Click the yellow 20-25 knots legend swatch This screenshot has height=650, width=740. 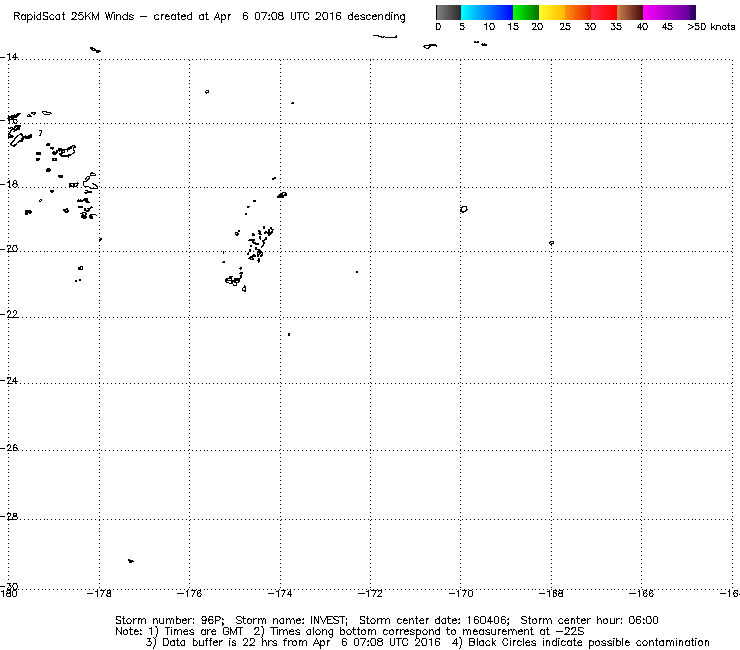pyautogui.click(x=552, y=12)
